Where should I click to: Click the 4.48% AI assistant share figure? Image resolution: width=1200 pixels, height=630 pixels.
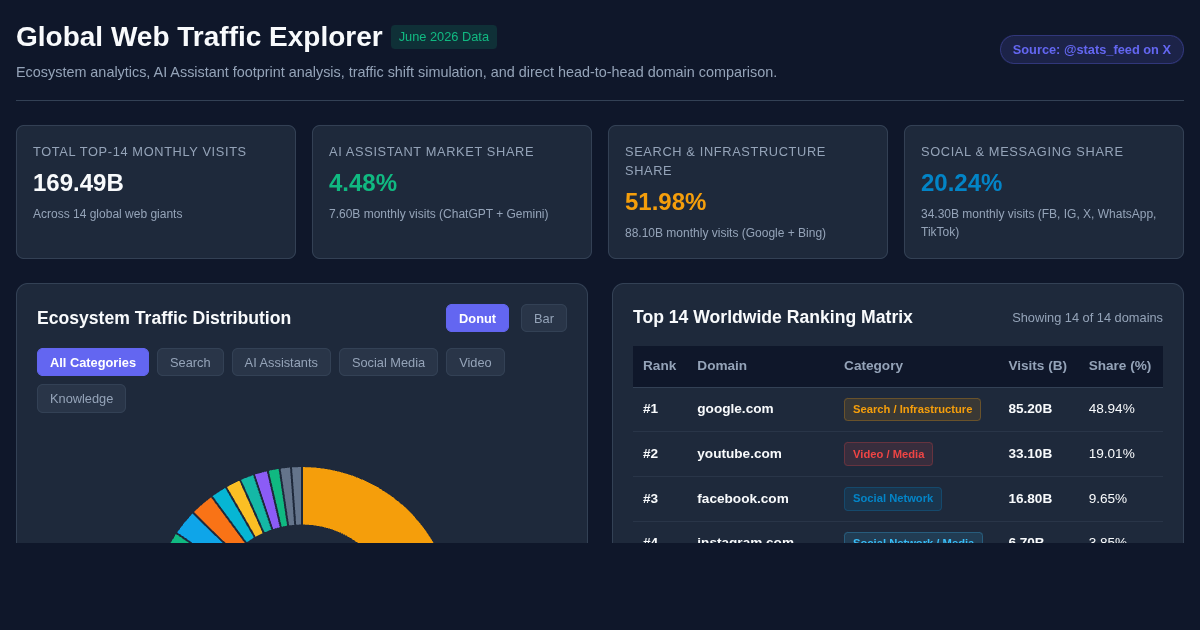tap(363, 183)
